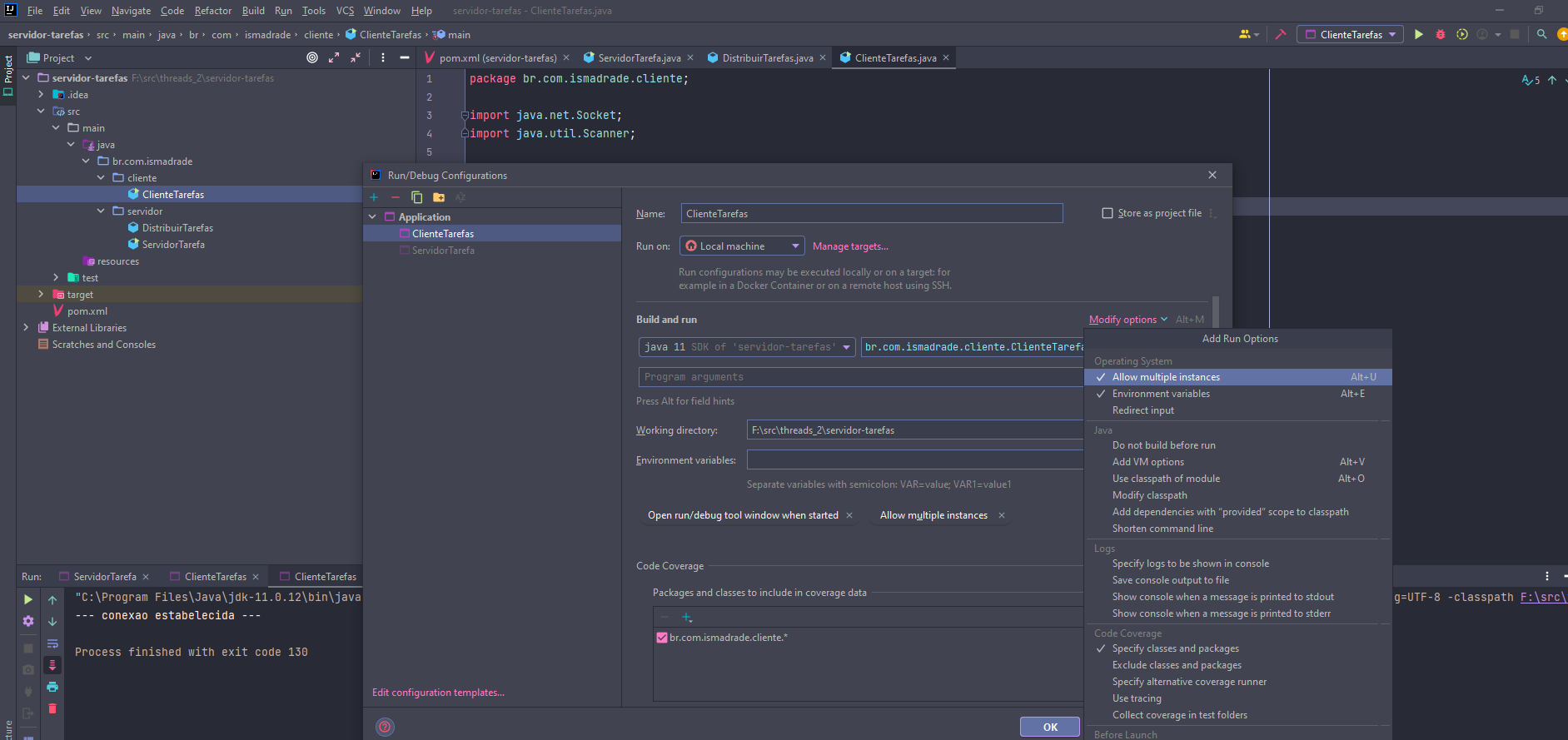Open Project panel options menu, the three dots
The width and height of the screenshot is (1568, 740).
[383, 57]
